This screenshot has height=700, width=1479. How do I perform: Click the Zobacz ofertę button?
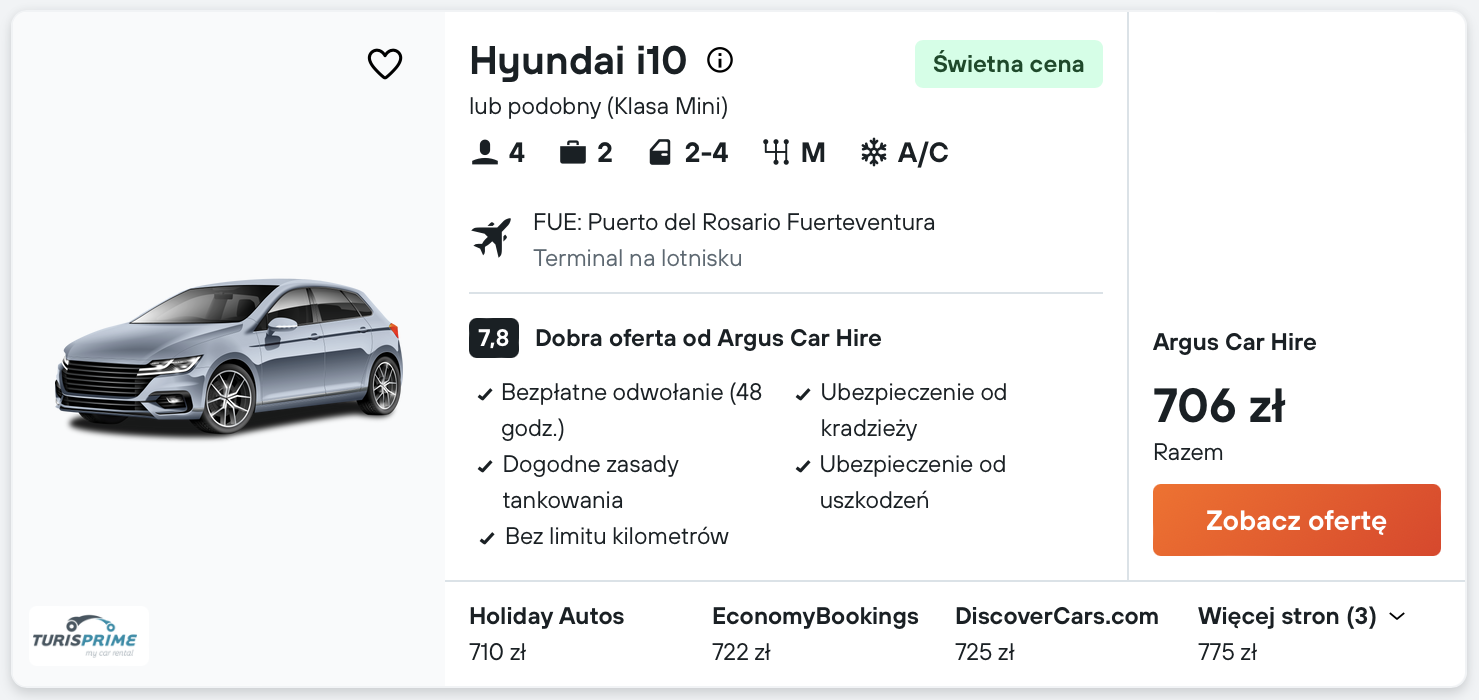coord(1297,520)
